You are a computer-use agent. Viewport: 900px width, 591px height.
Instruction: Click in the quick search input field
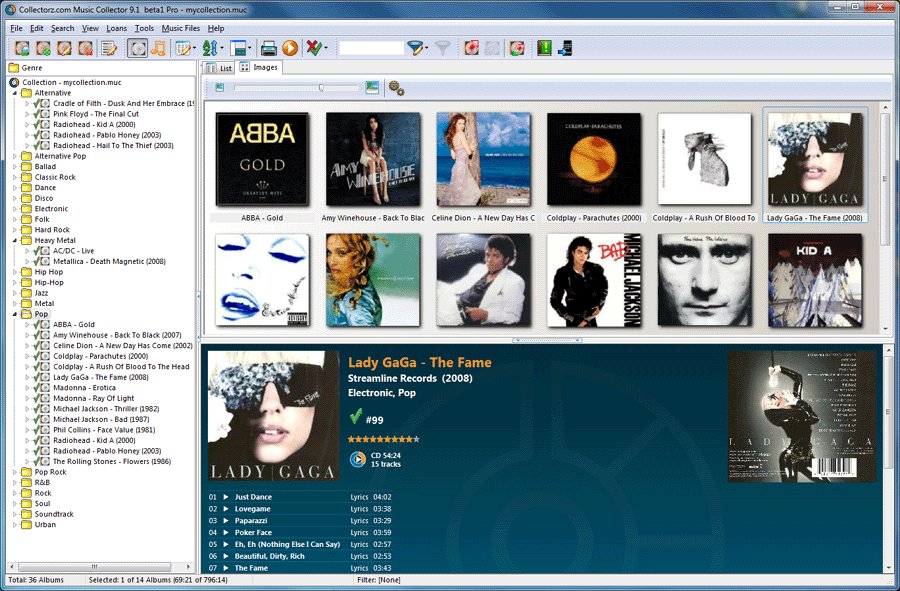(371, 48)
